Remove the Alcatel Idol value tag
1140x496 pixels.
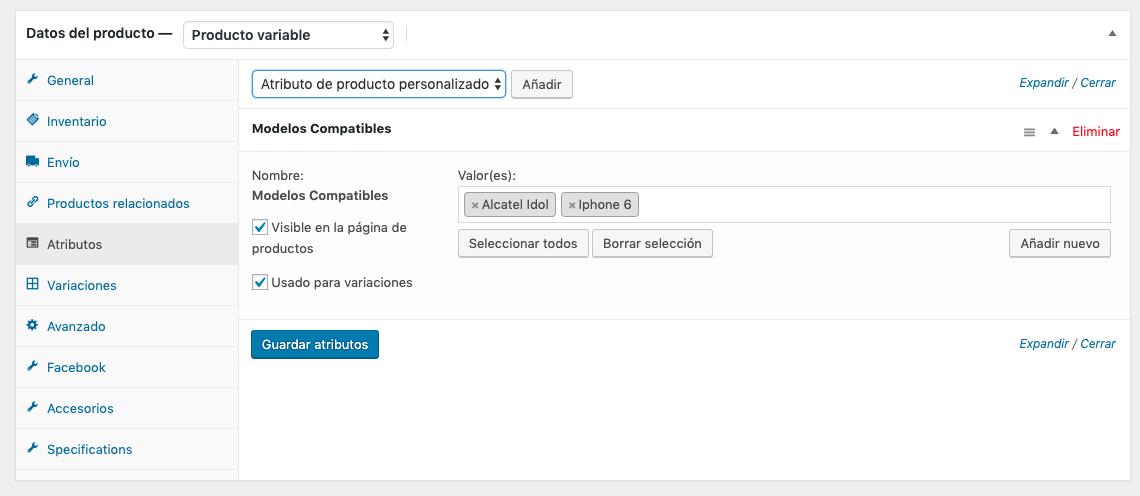(x=475, y=205)
